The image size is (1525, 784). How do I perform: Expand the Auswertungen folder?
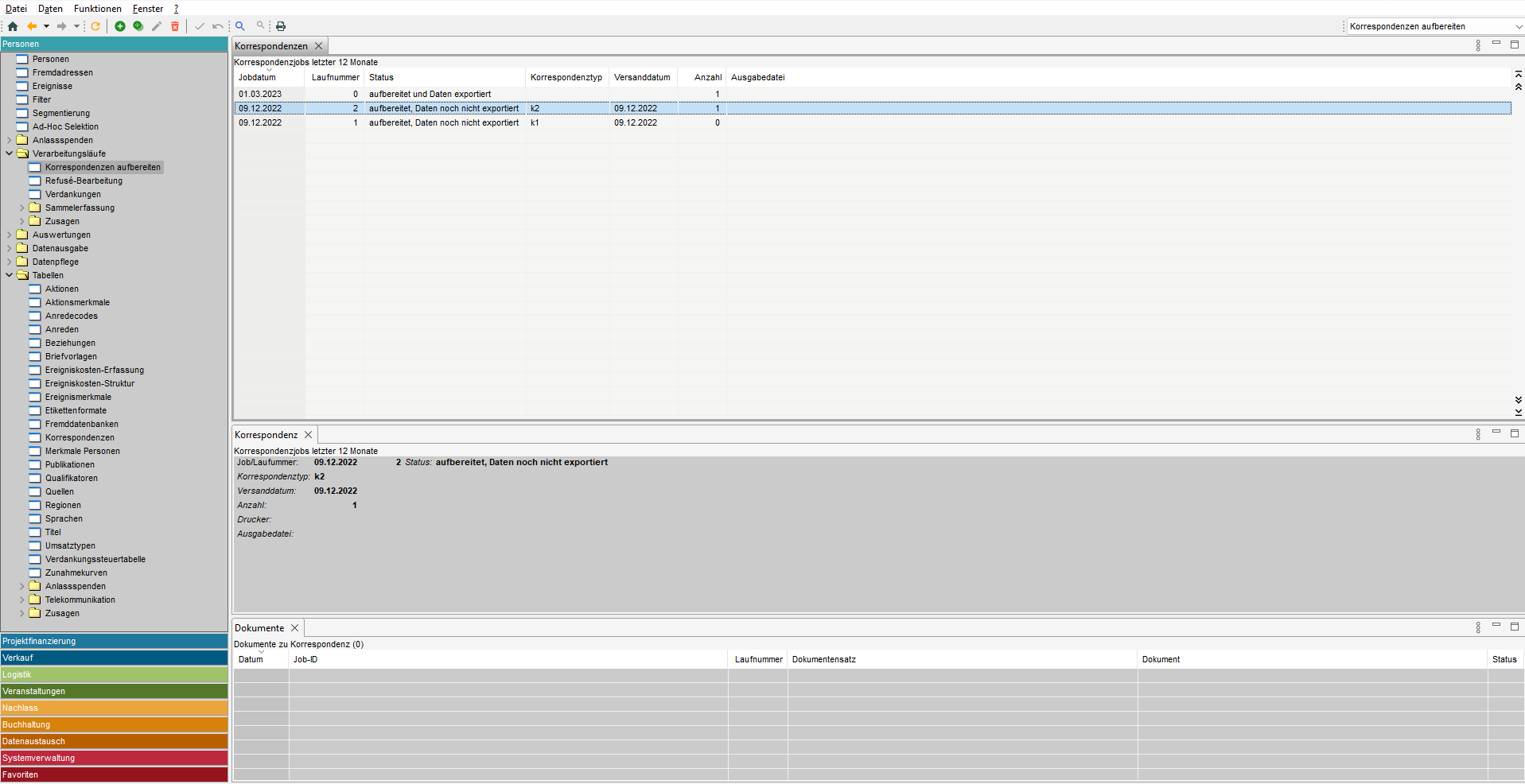[x=10, y=235]
